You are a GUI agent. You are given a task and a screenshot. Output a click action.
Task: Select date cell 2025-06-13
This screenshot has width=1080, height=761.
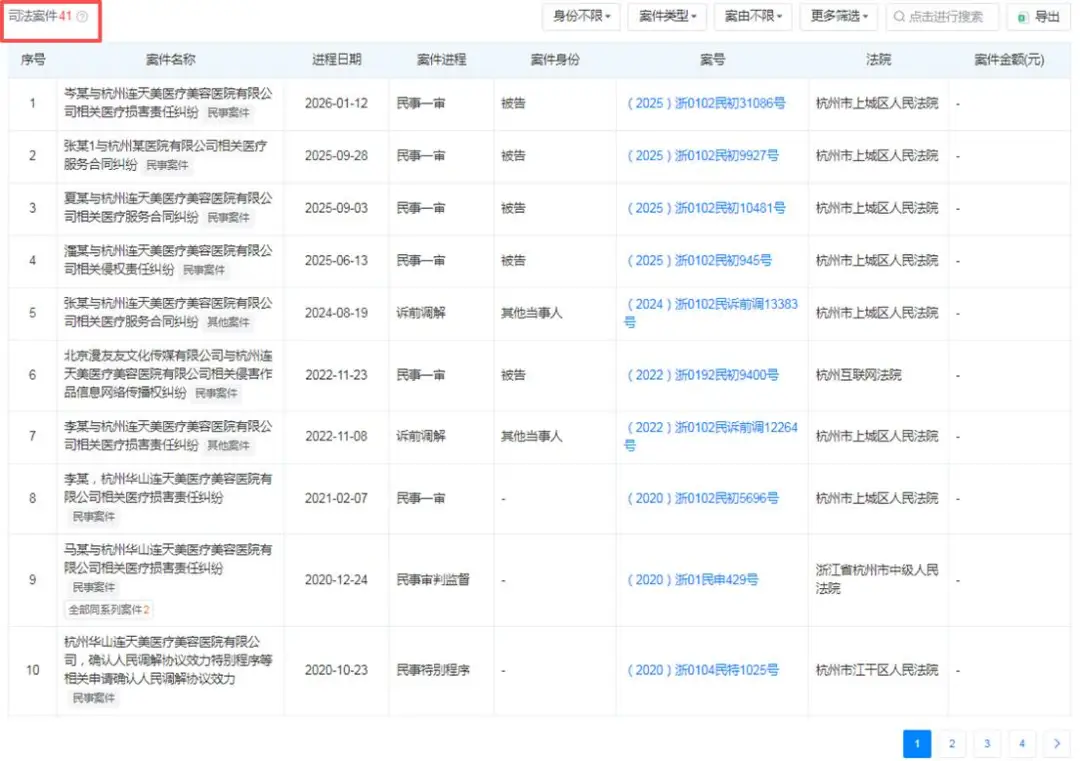click(x=336, y=260)
